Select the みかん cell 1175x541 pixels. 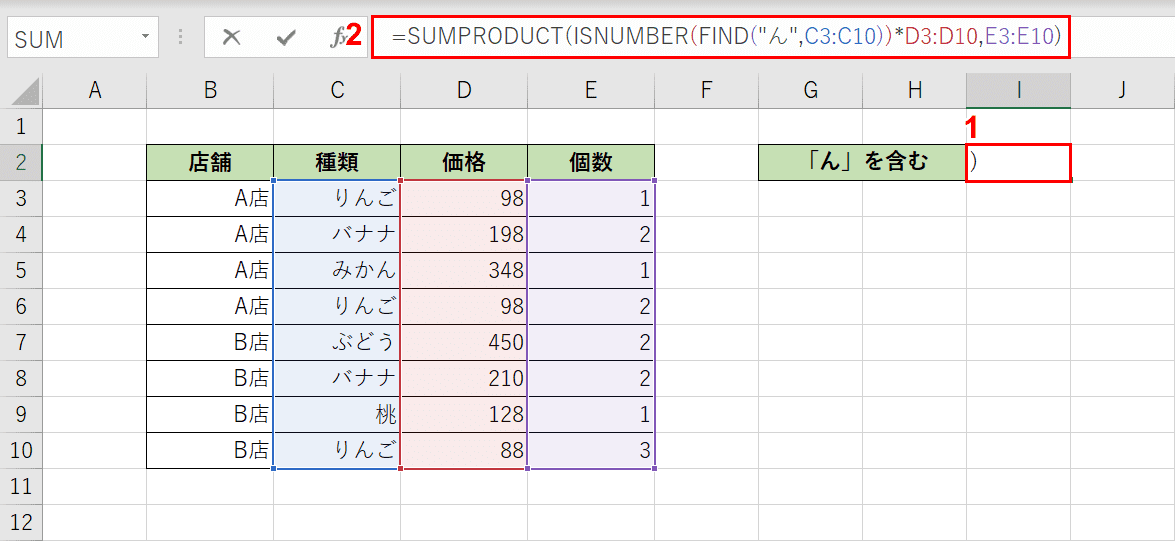[337, 270]
